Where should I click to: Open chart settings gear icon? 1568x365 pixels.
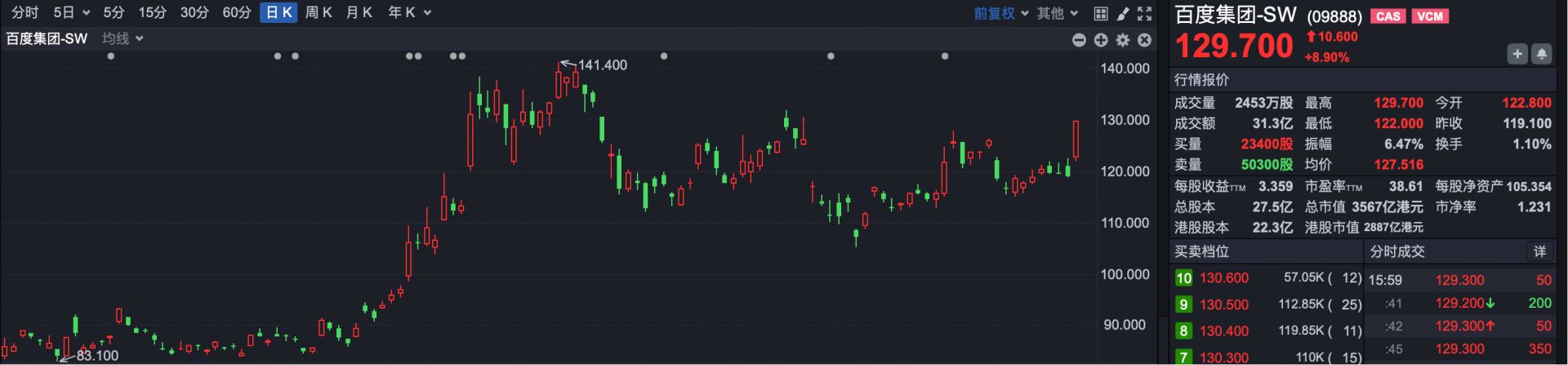(x=1123, y=40)
